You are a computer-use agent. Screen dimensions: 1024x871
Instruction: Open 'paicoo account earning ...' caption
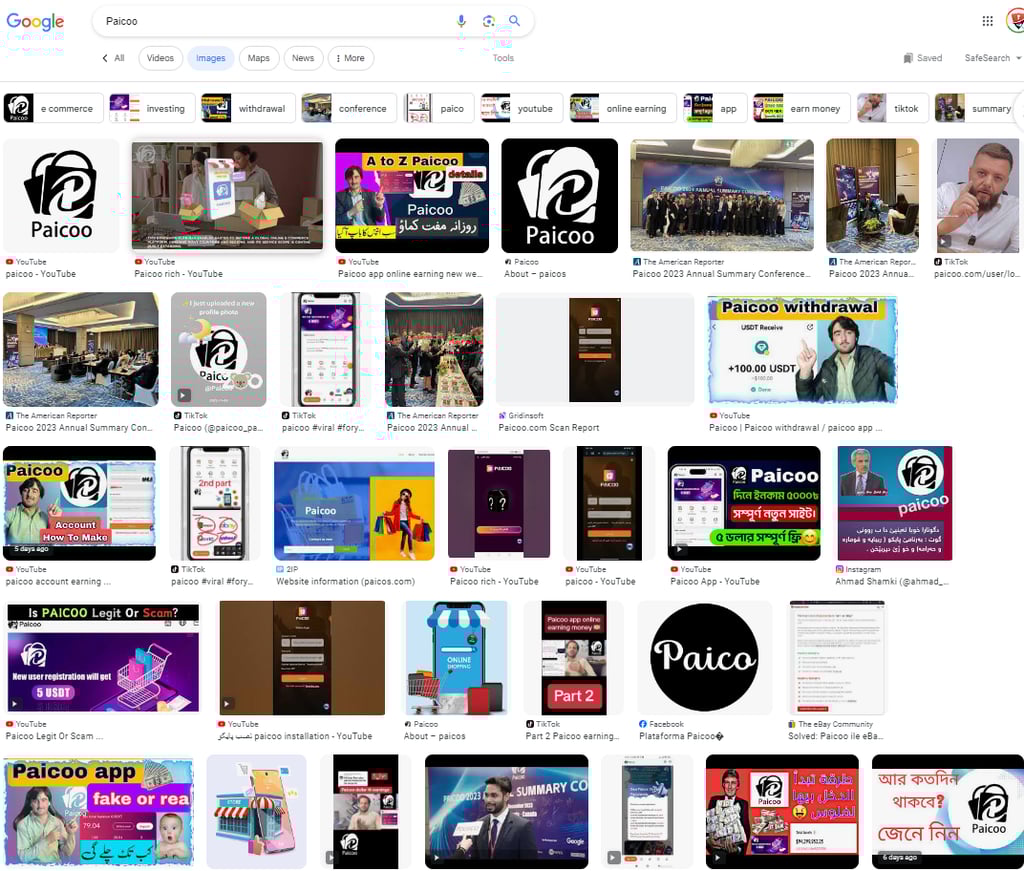point(58,581)
